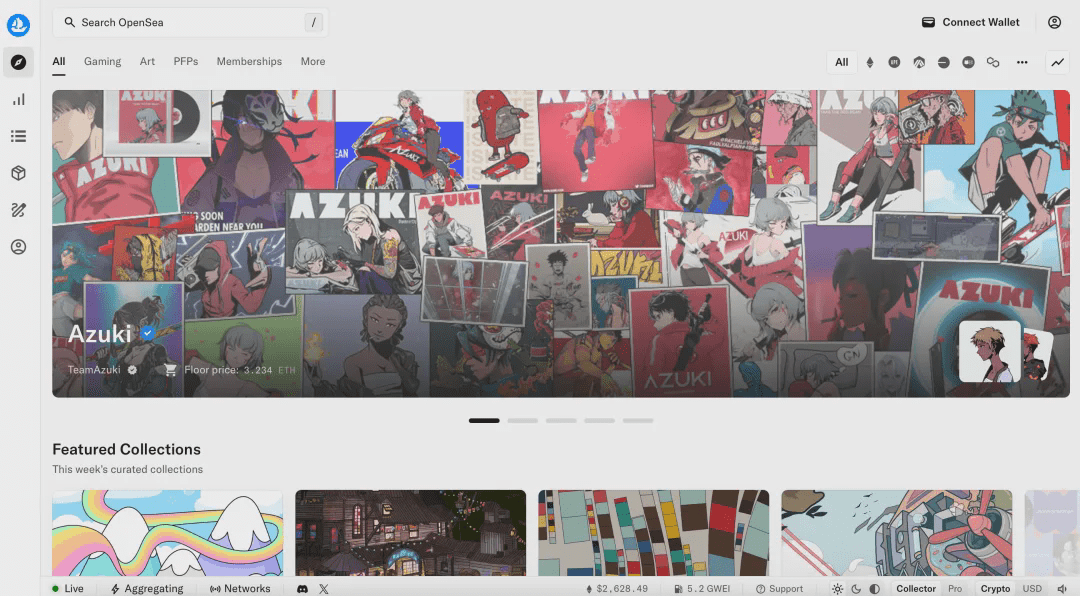Toggle sound speaker icon in status bar

click(1061, 588)
